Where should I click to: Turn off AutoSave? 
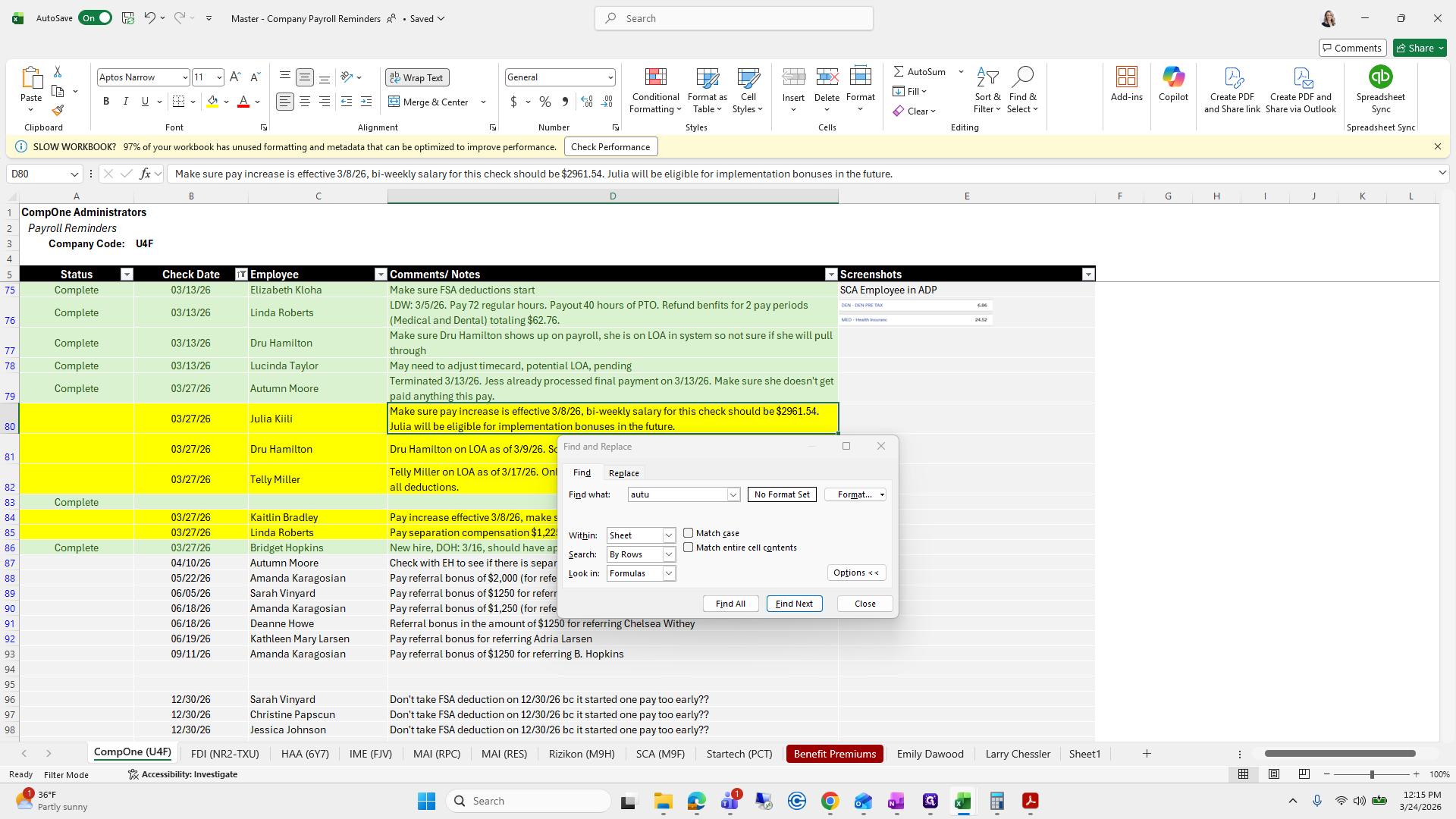(x=95, y=17)
